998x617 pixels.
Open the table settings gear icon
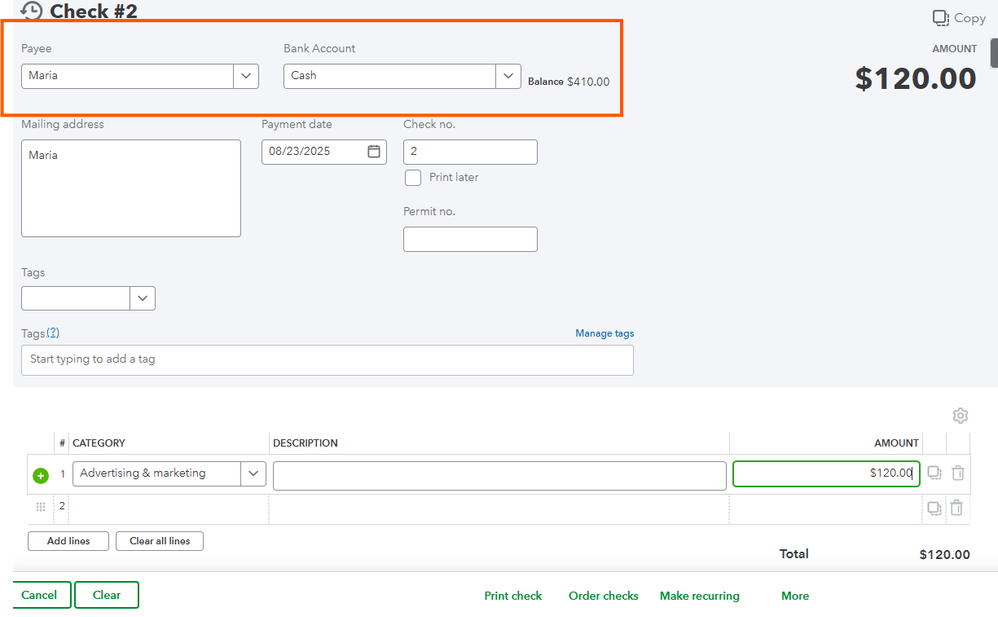click(x=960, y=415)
